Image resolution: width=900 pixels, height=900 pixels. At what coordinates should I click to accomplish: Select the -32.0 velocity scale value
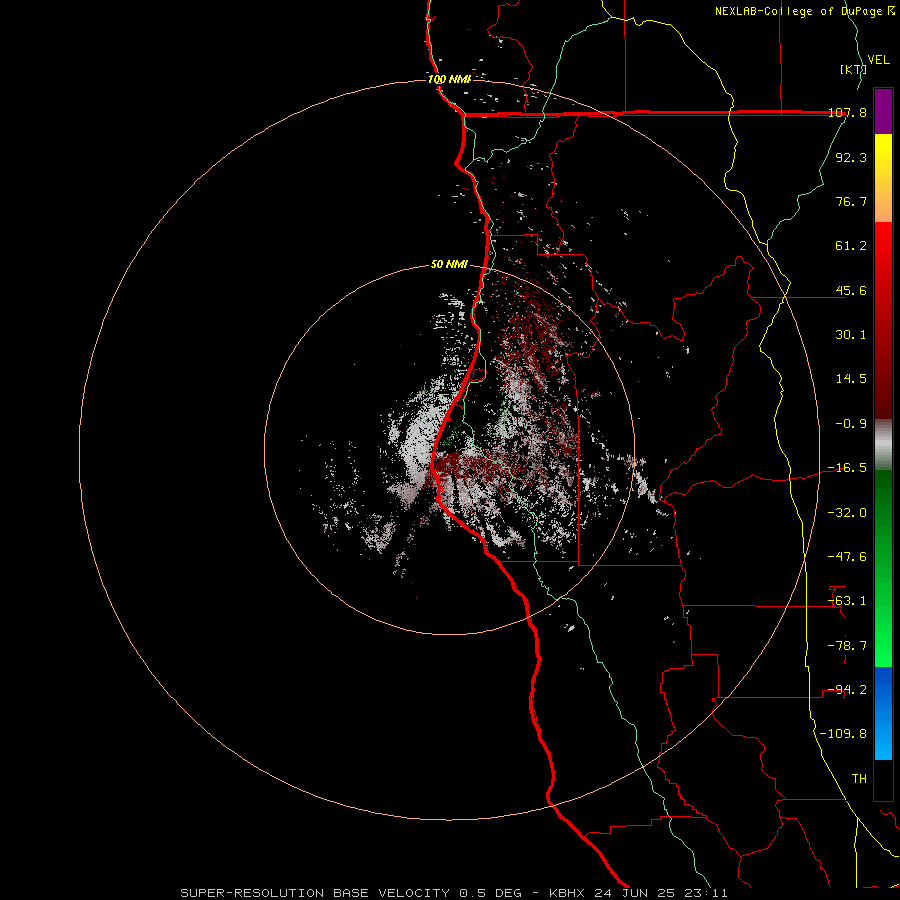tap(848, 513)
